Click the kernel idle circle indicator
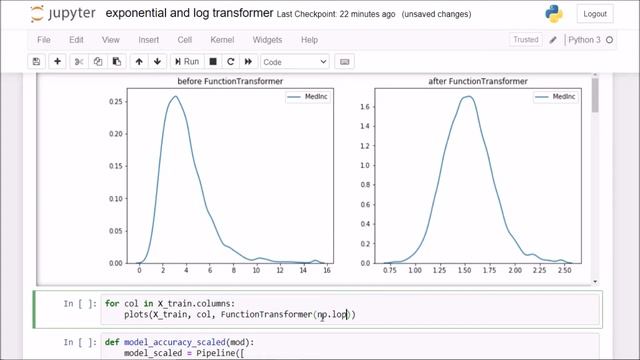This screenshot has height=360, width=640. click(x=609, y=40)
